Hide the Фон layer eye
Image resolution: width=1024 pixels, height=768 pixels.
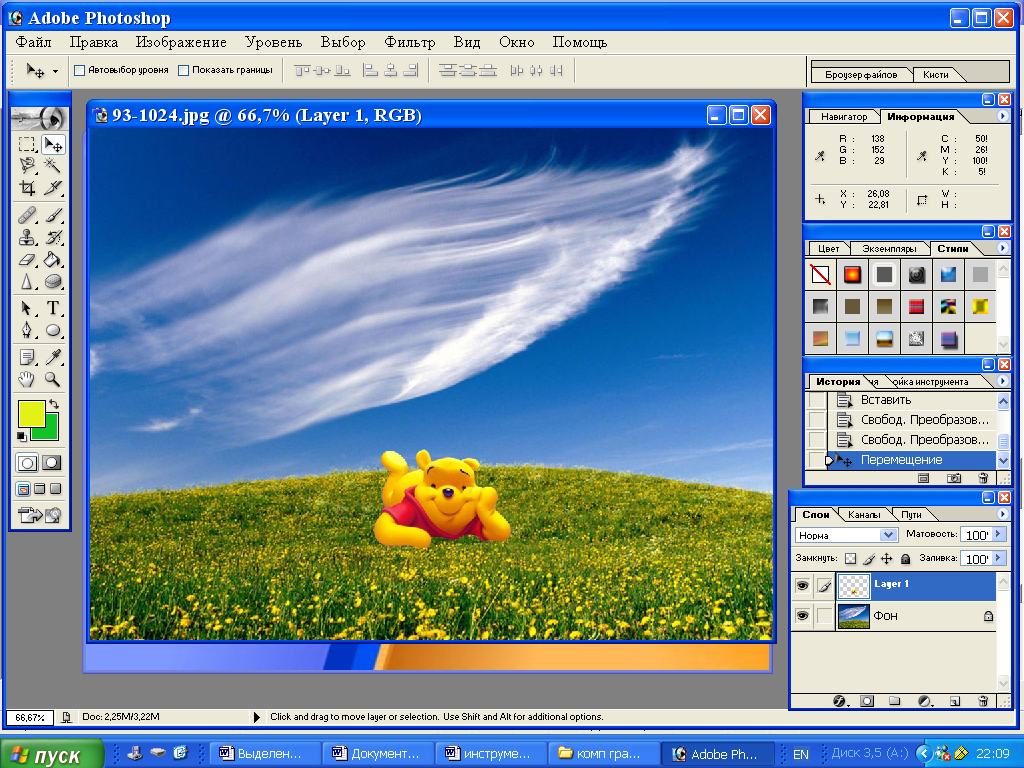[x=803, y=616]
